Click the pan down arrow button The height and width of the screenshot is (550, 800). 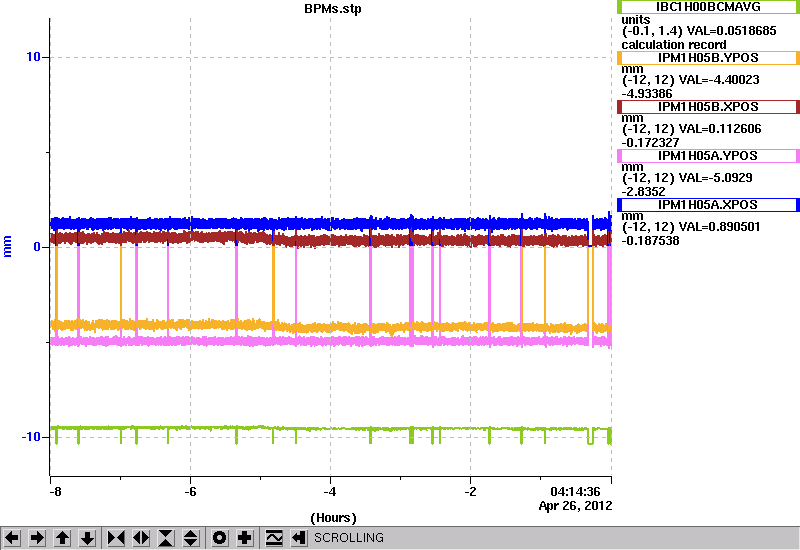tap(87, 538)
